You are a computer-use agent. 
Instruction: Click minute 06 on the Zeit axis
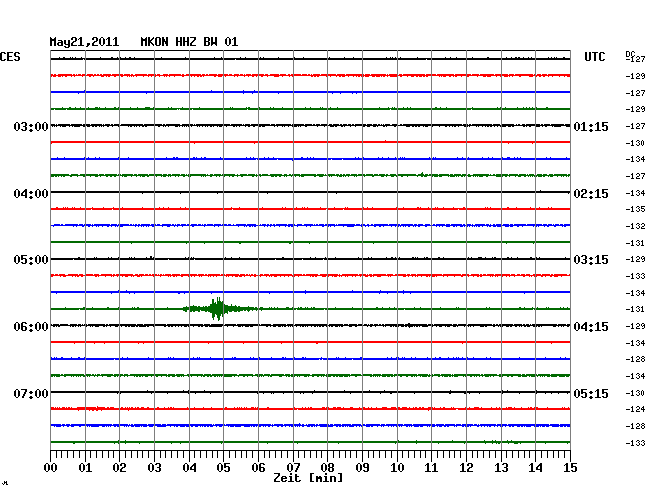pos(258,467)
